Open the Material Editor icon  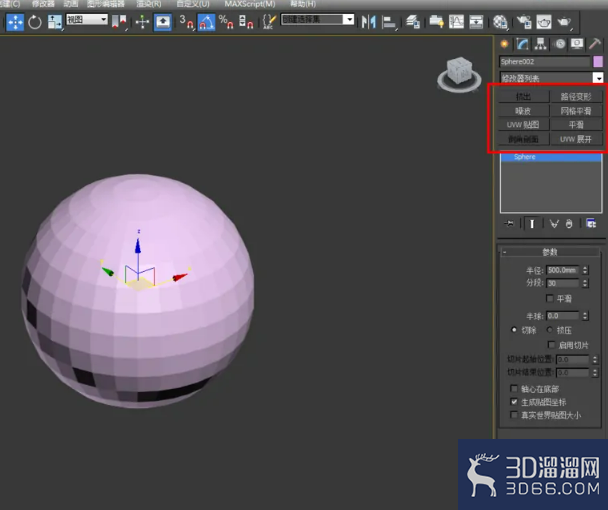pos(500,22)
